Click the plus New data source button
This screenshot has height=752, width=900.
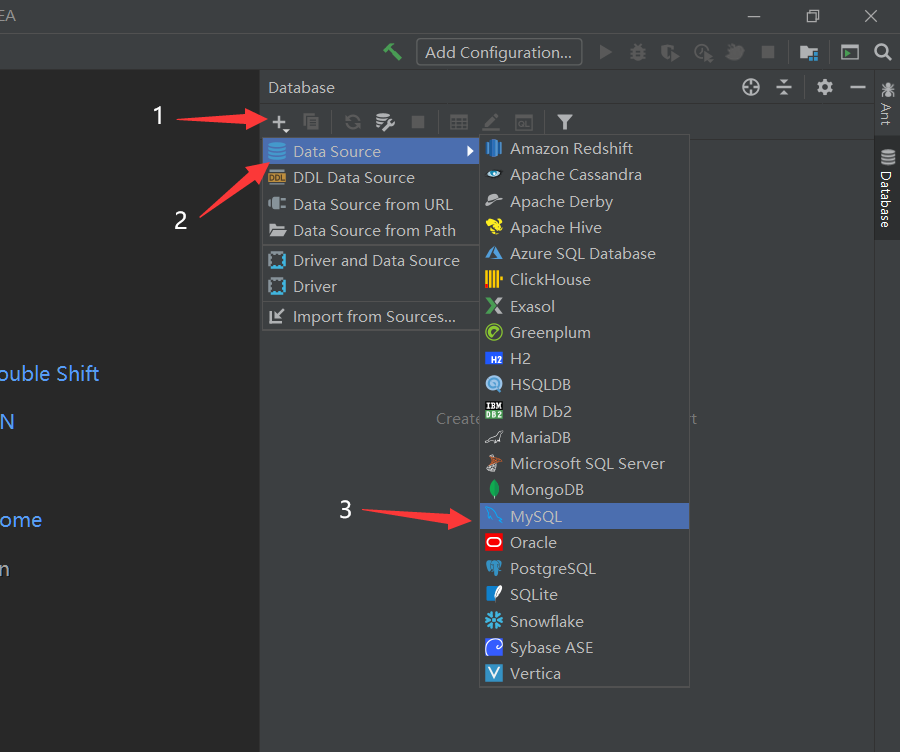[x=280, y=122]
